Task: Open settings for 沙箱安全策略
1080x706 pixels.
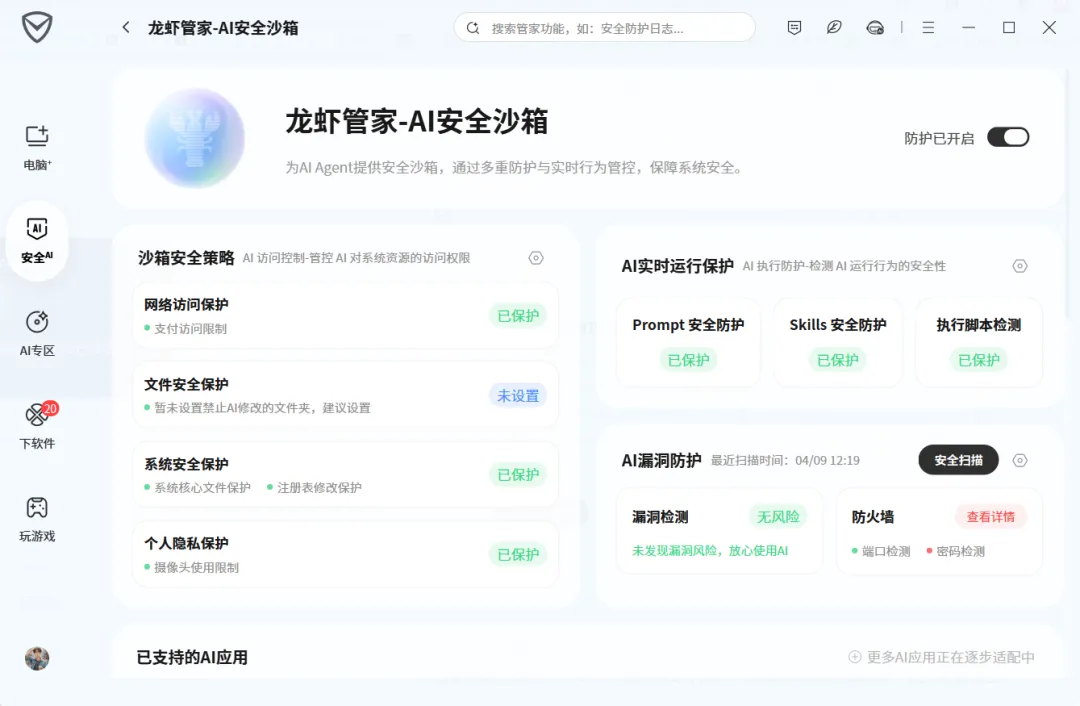Action: coord(536,258)
